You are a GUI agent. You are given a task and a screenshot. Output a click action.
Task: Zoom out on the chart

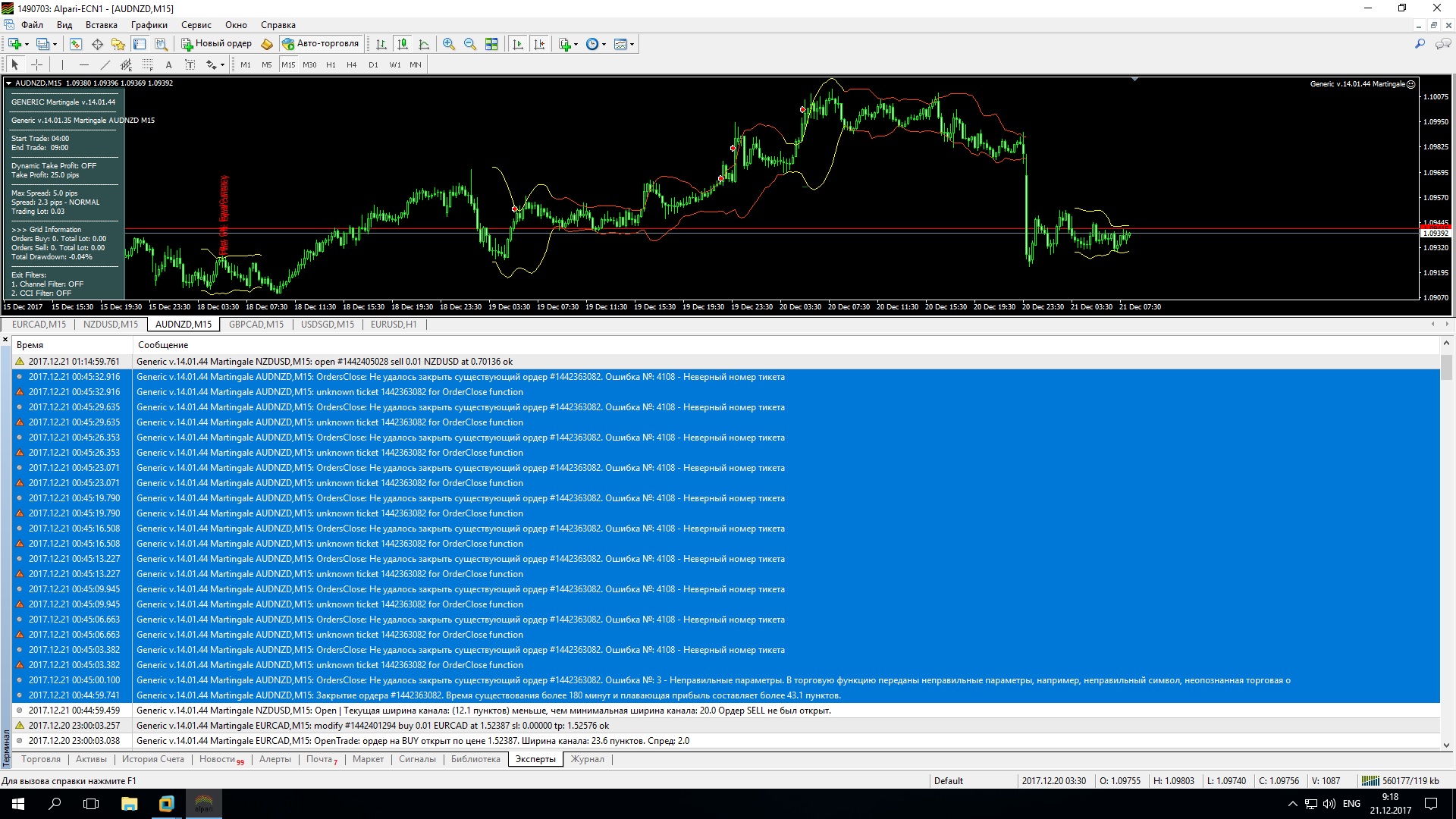tap(470, 44)
